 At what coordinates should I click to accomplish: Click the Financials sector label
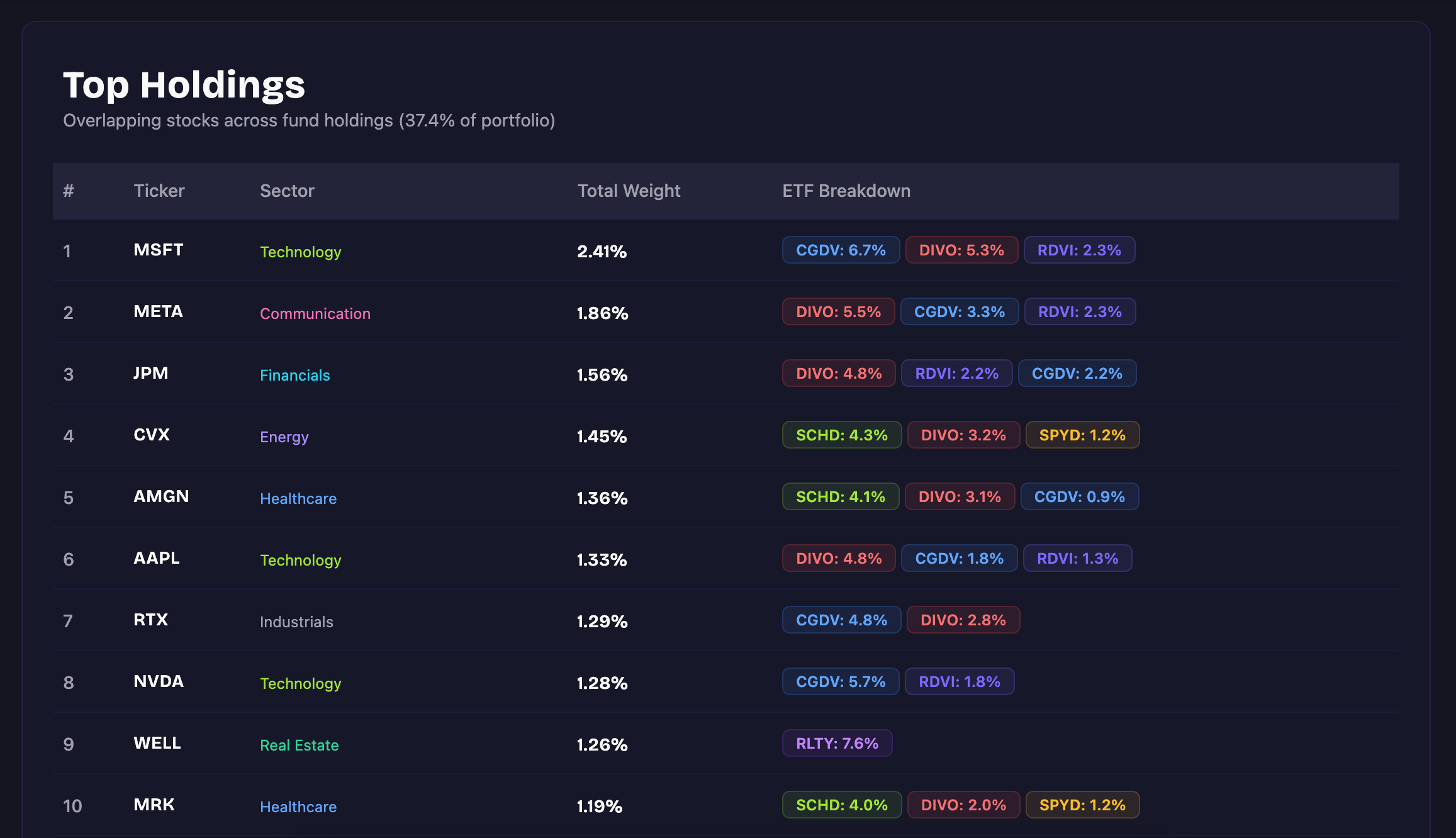click(x=294, y=375)
